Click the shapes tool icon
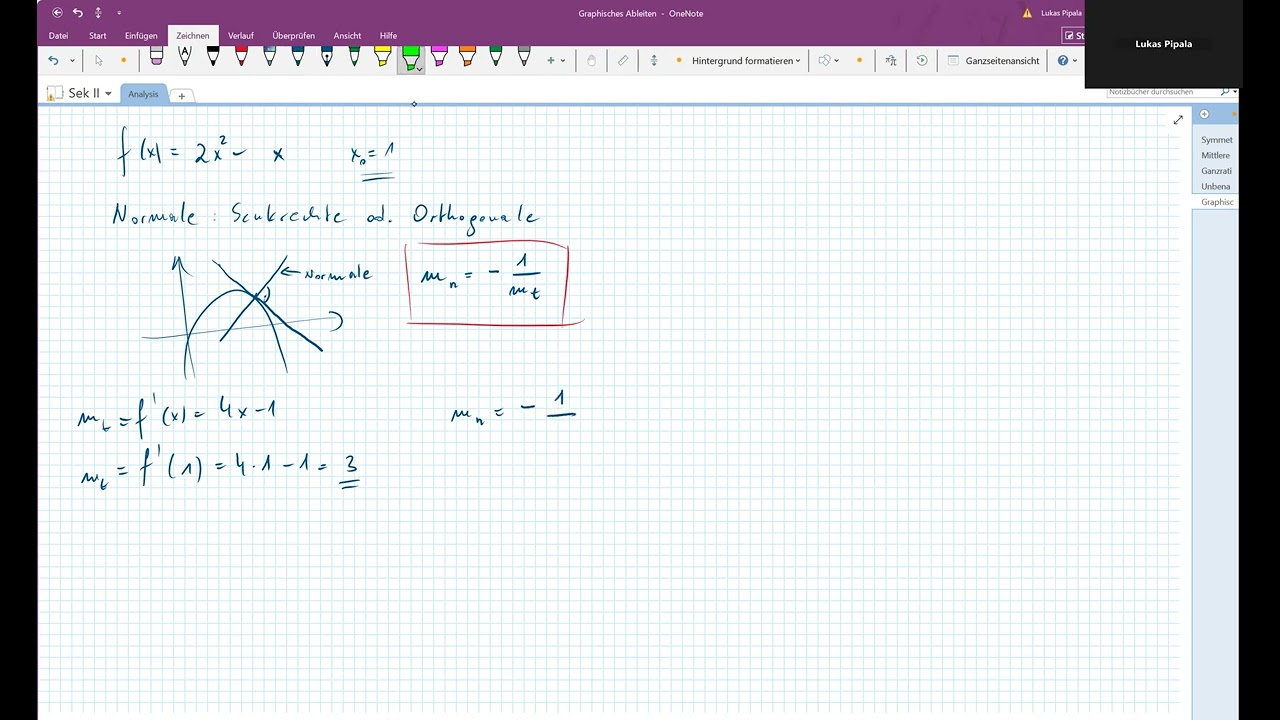The image size is (1280, 720). coord(824,61)
